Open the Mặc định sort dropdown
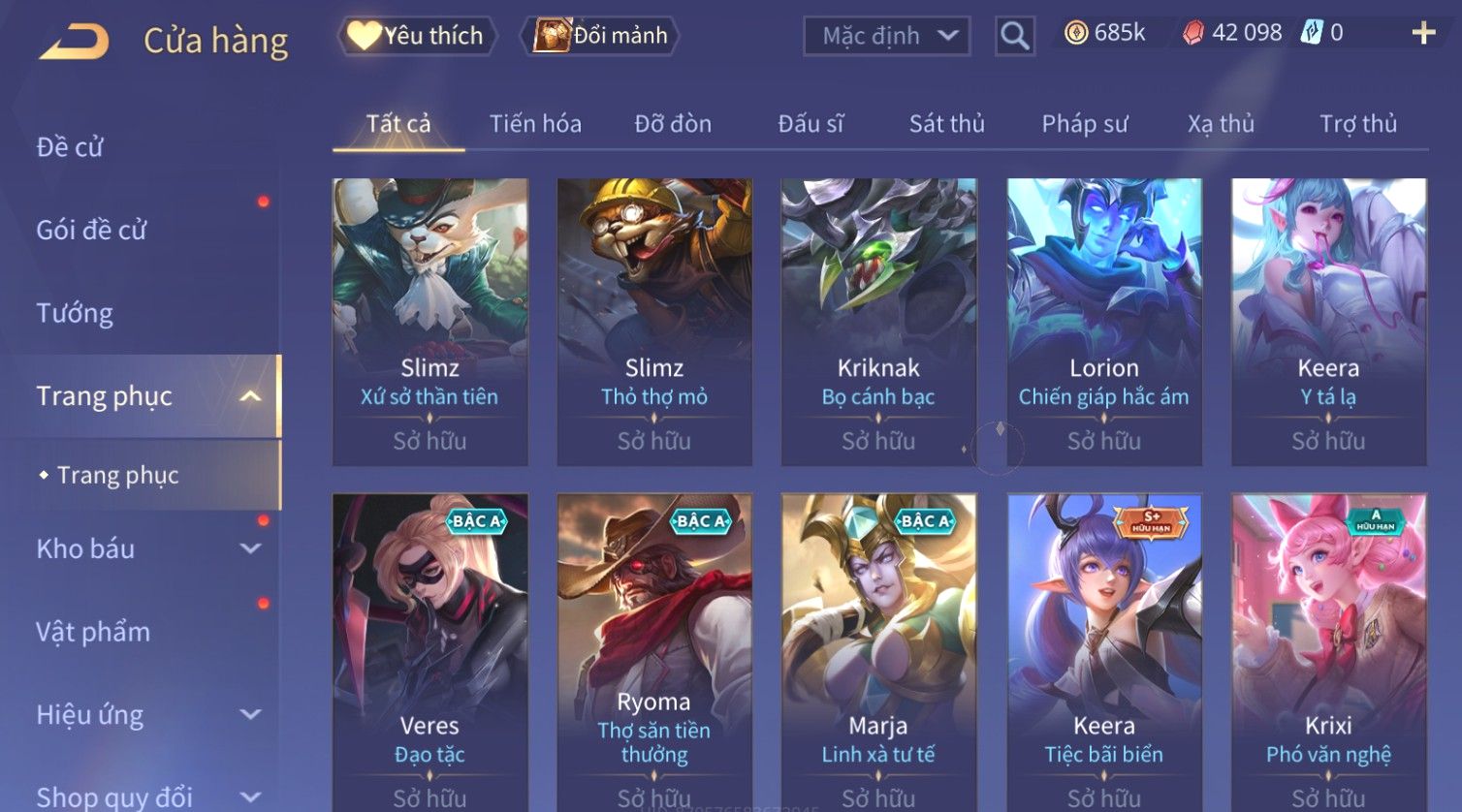Screen dimensions: 1462x812 [x=886, y=36]
